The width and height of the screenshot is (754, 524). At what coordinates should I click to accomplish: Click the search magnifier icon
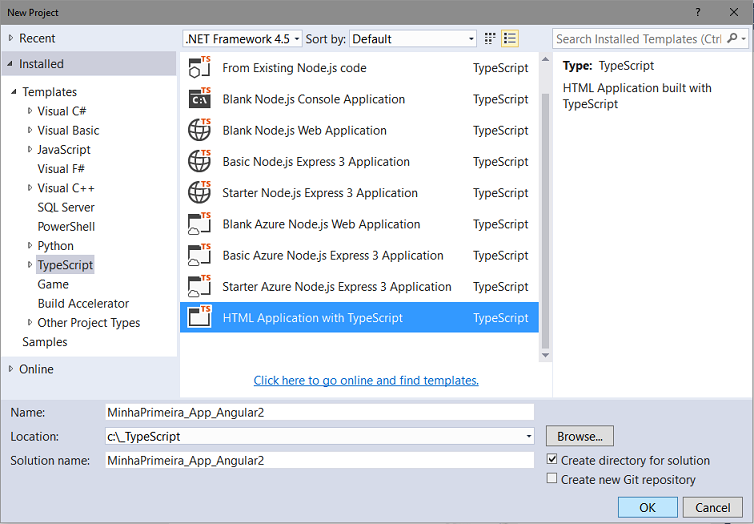(x=732, y=38)
